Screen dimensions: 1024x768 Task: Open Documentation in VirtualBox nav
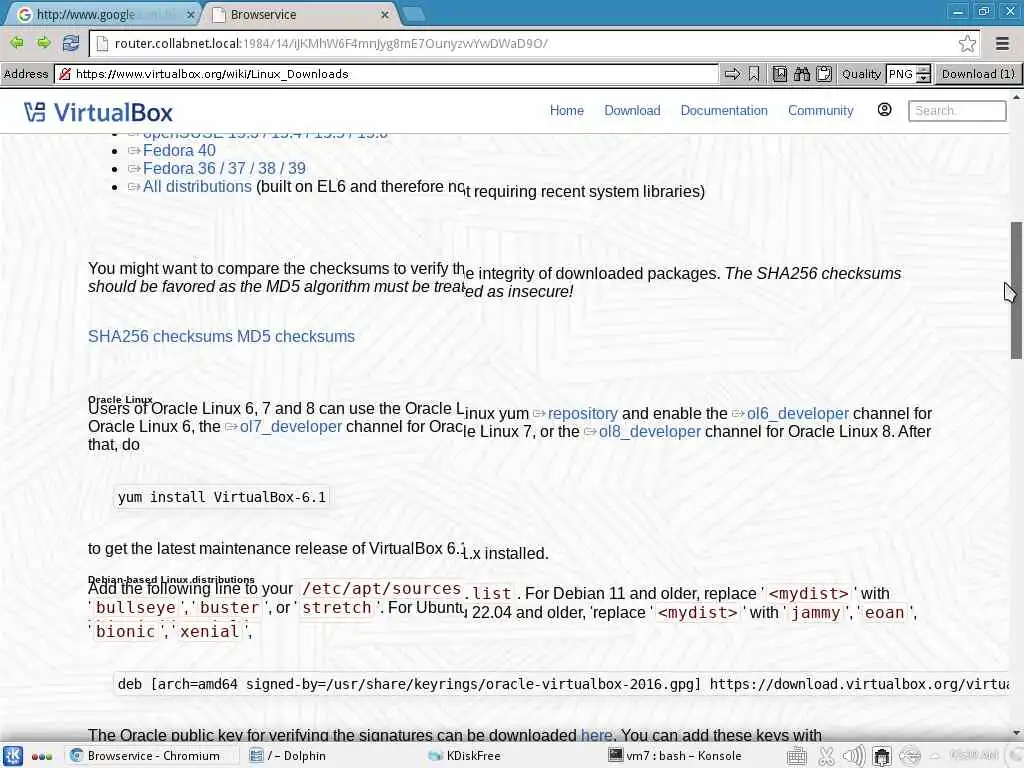(724, 110)
